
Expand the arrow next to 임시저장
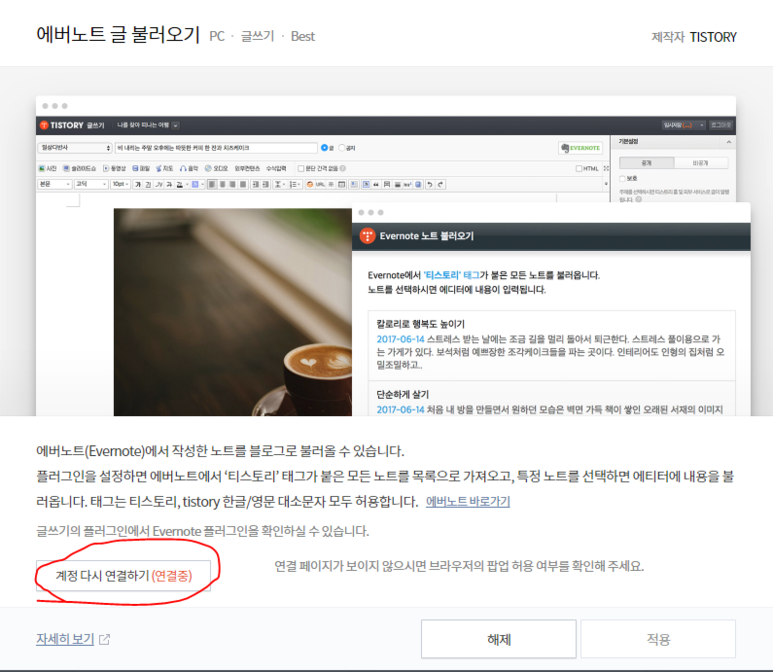pos(701,125)
